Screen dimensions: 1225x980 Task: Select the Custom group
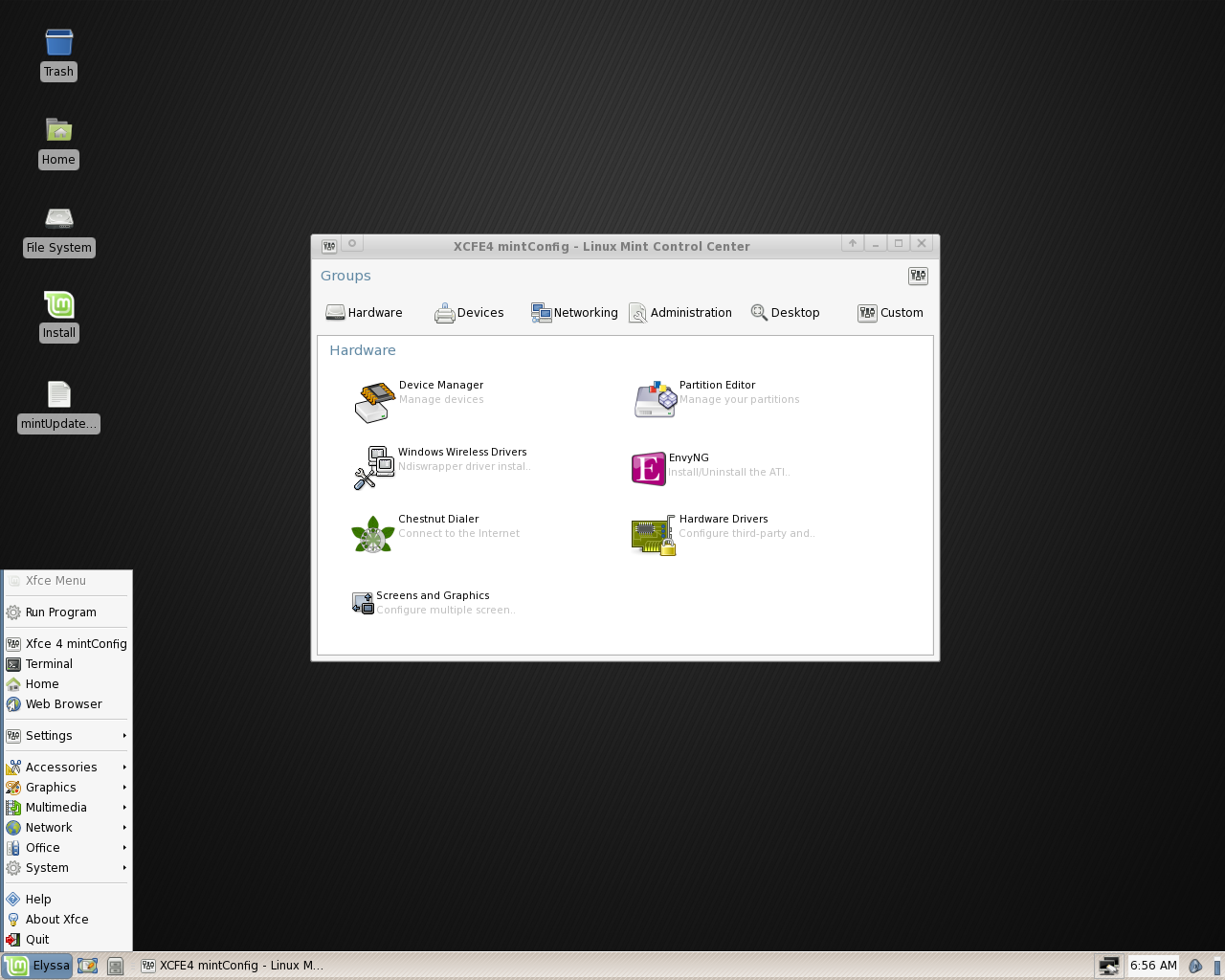[x=890, y=313]
